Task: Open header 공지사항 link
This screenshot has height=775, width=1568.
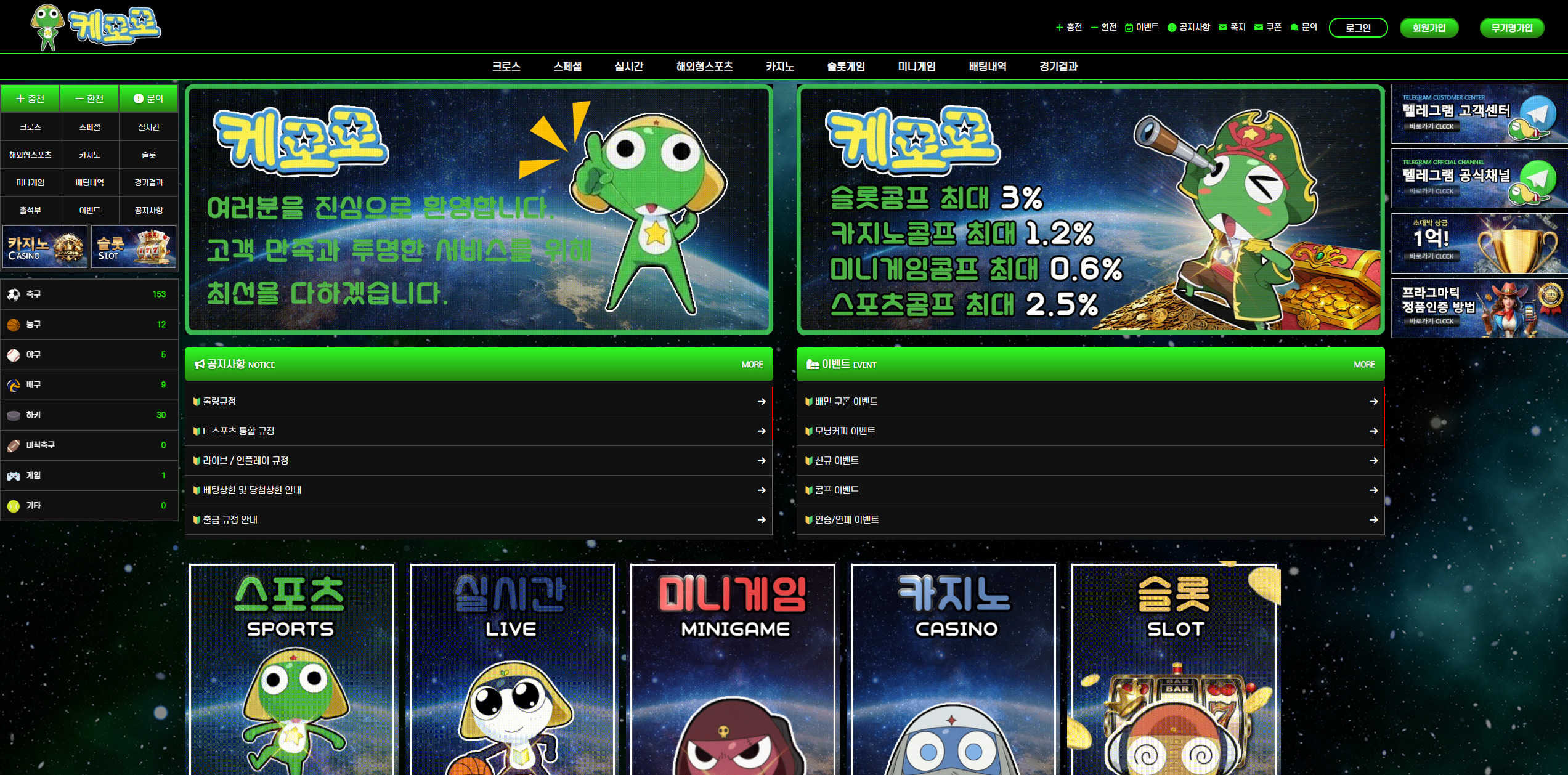Action: [1188, 27]
